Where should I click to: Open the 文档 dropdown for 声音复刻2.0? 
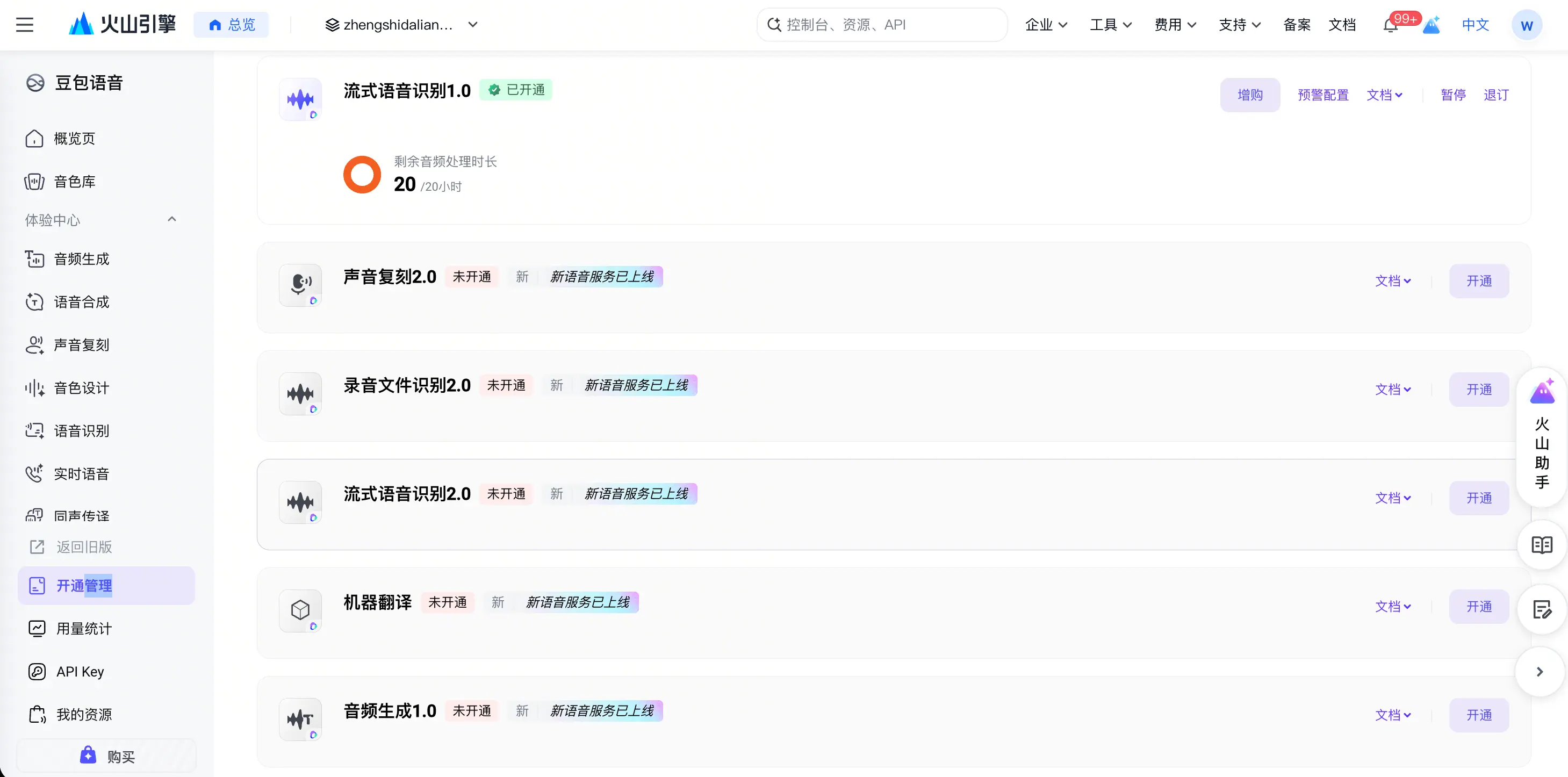pyautogui.click(x=1393, y=281)
